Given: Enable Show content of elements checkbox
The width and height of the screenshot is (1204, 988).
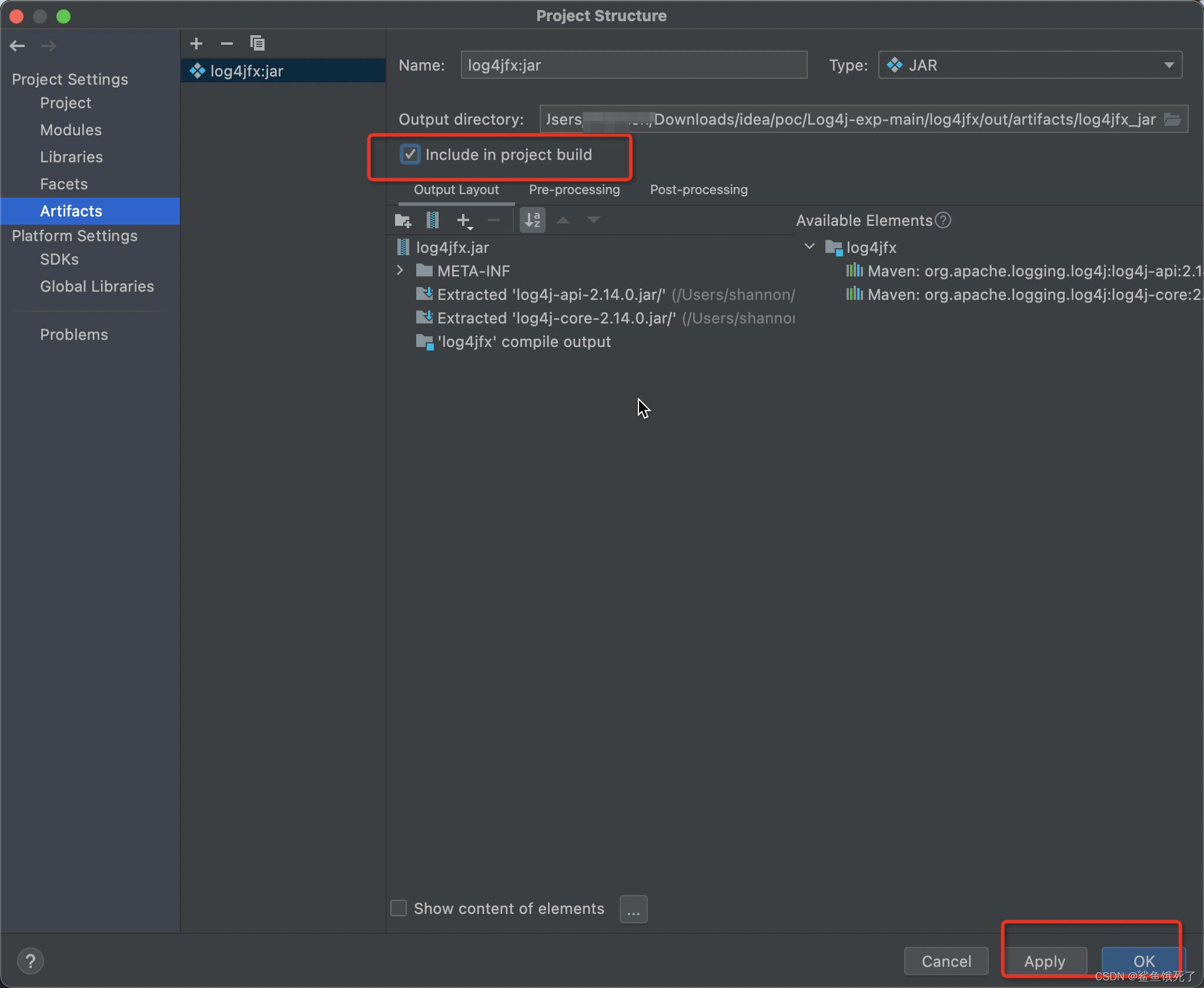Looking at the screenshot, I should [399, 909].
